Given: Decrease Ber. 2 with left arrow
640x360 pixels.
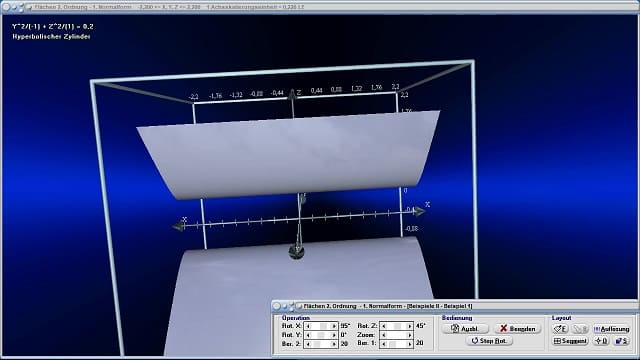Looking at the screenshot, I should 308,344.
